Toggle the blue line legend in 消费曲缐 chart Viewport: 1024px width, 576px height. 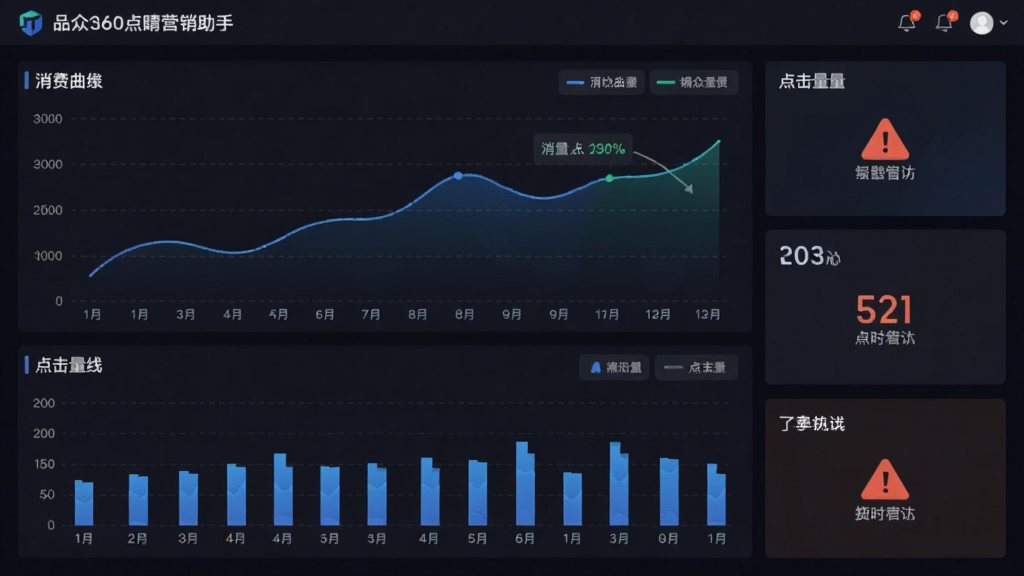(x=601, y=82)
